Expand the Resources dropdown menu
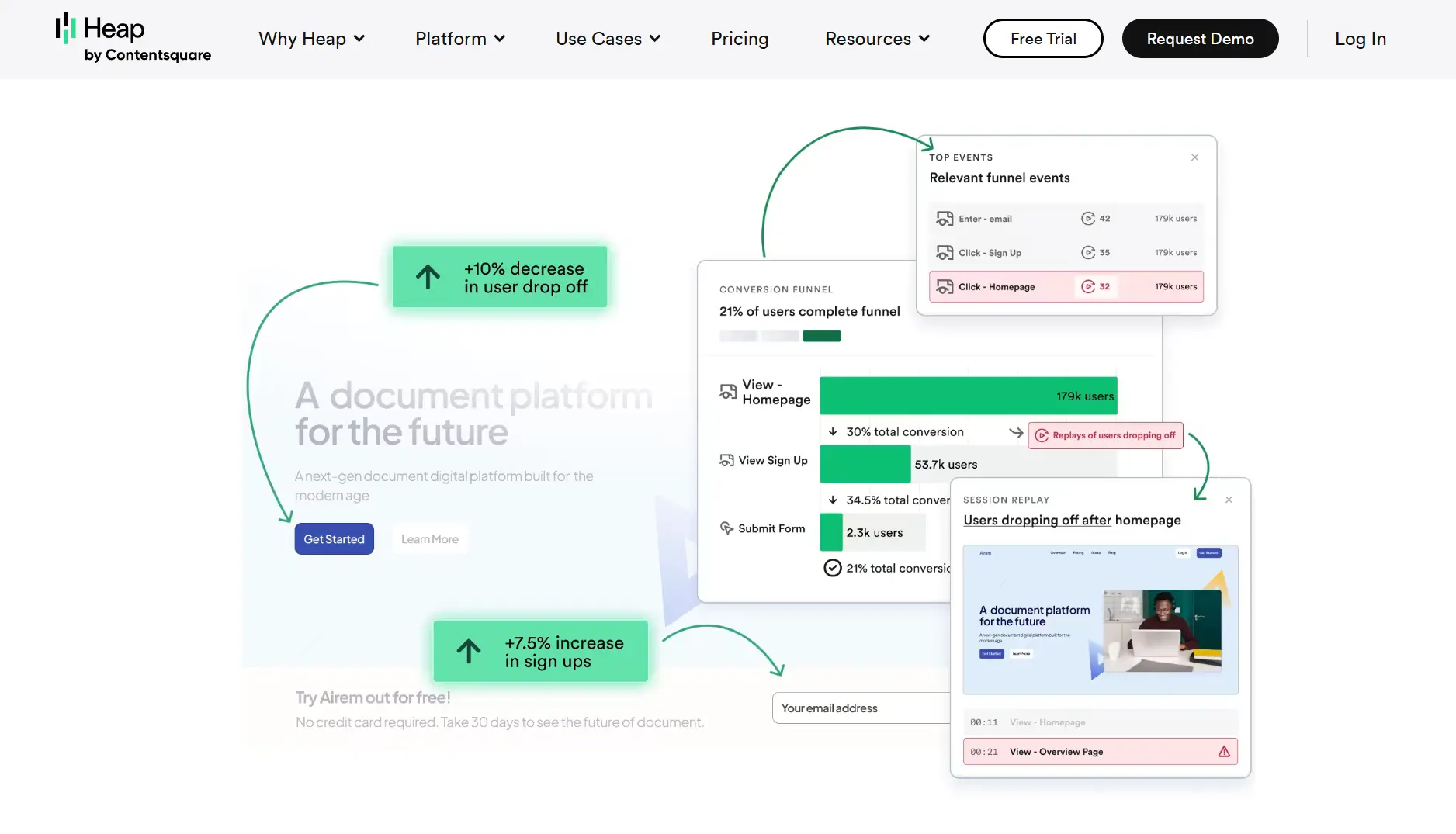Viewport: 1456px width, 834px height. tap(877, 39)
